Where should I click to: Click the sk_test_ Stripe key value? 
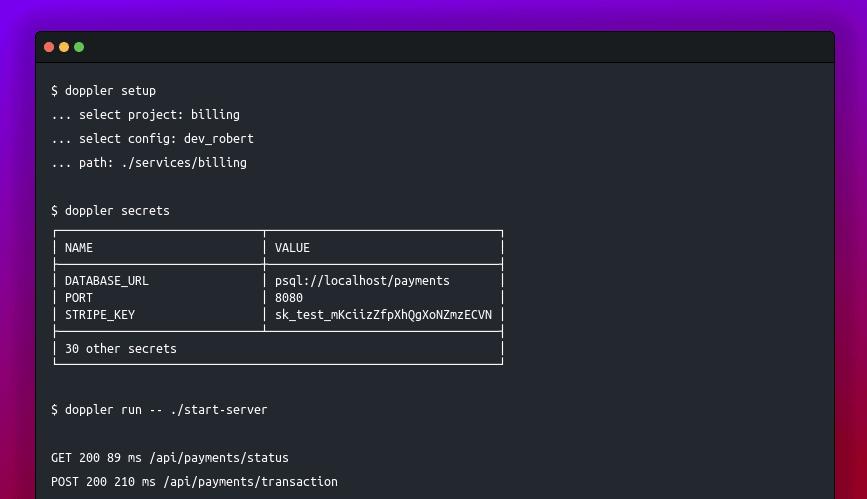pyautogui.click(x=383, y=315)
